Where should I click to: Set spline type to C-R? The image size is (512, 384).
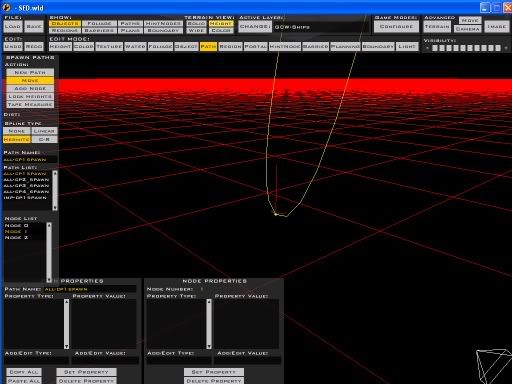pyautogui.click(x=44, y=139)
